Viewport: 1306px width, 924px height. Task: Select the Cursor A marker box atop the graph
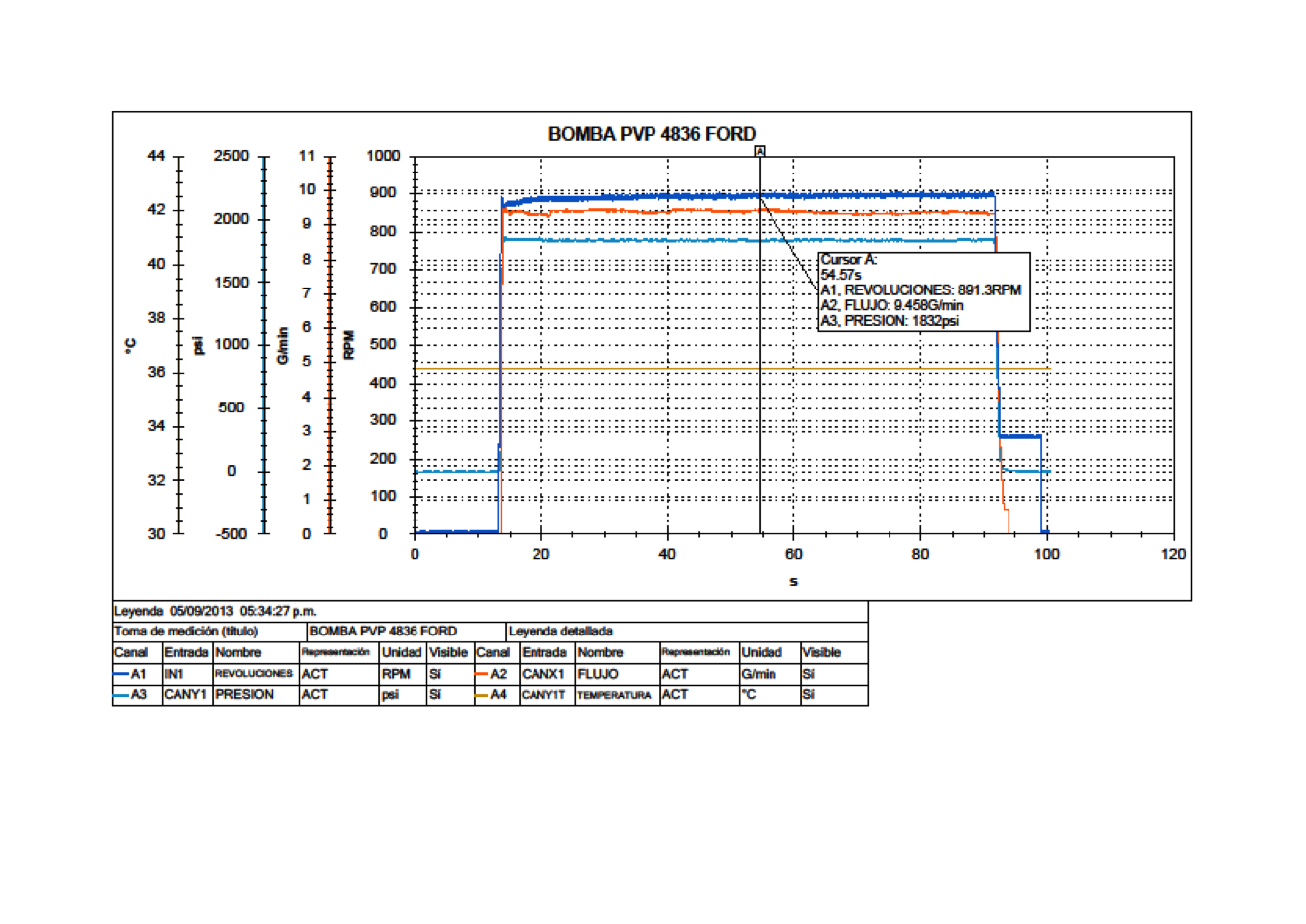click(x=760, y=151)
